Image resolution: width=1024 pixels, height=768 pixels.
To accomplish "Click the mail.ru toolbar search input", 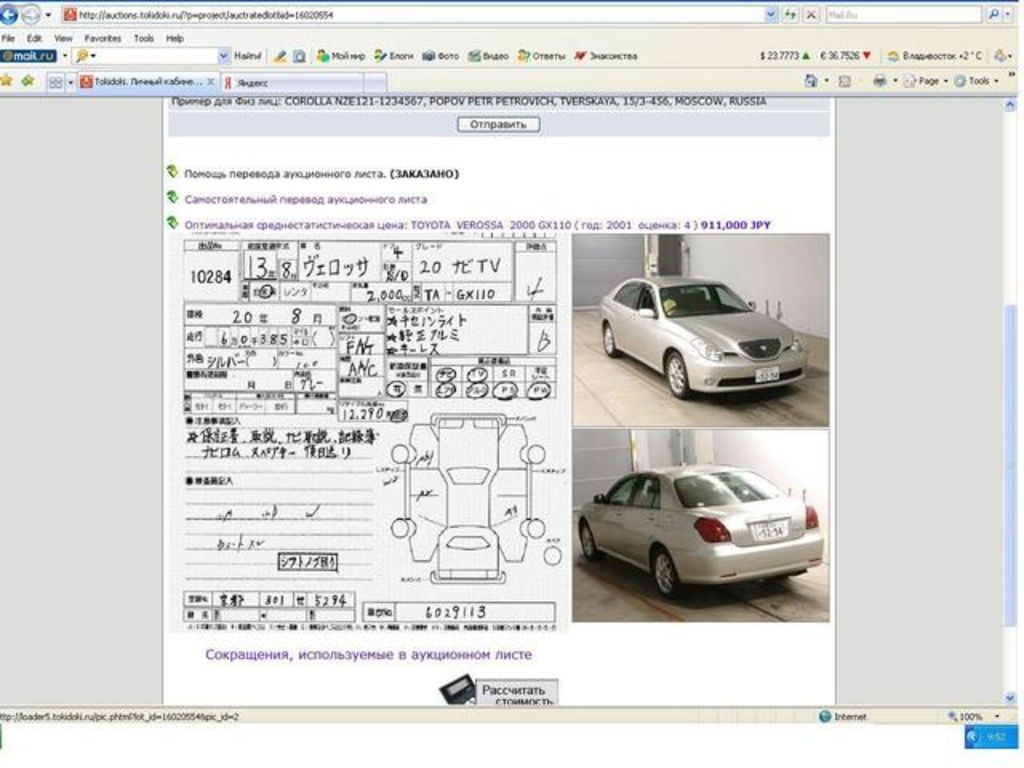I will tap(152, 56).
